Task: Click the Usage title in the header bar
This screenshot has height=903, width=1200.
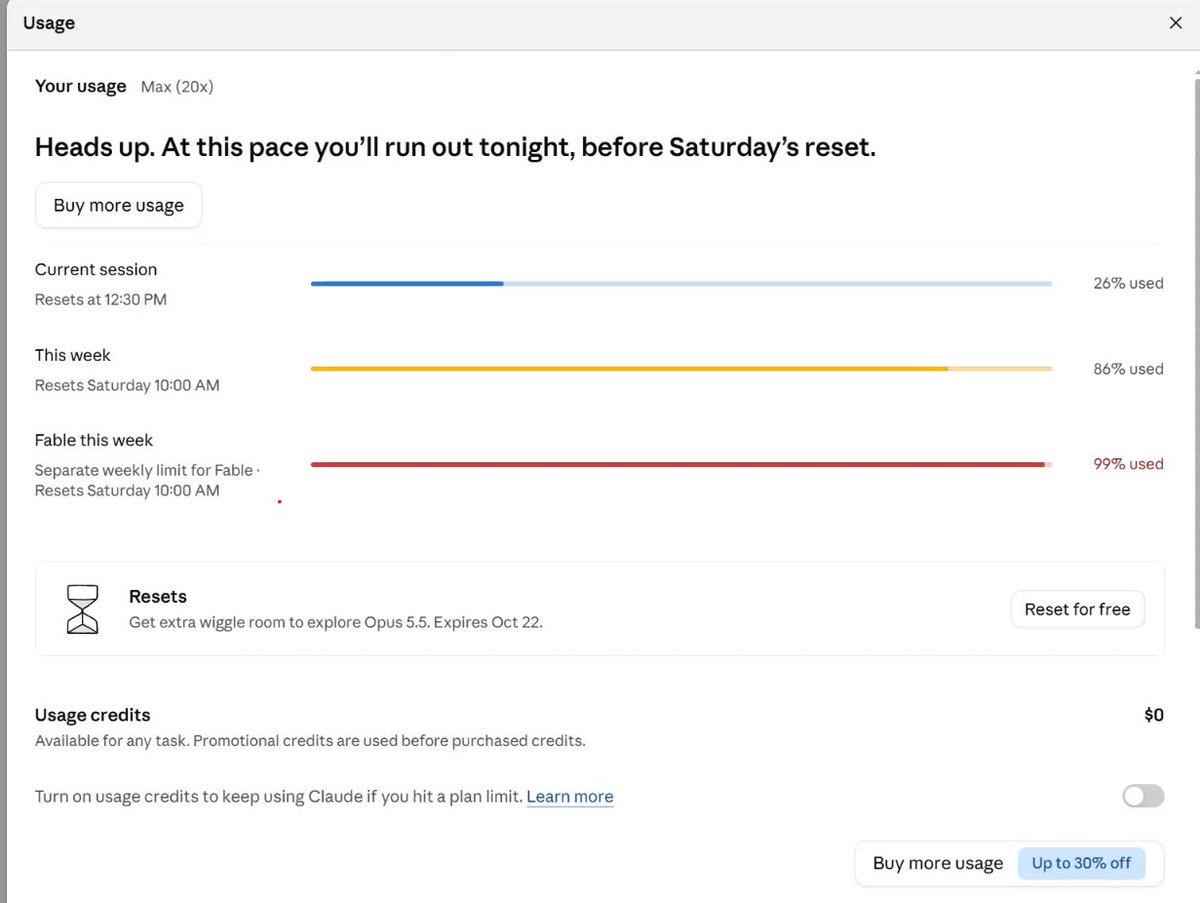Action: click(x=49, y=23)
